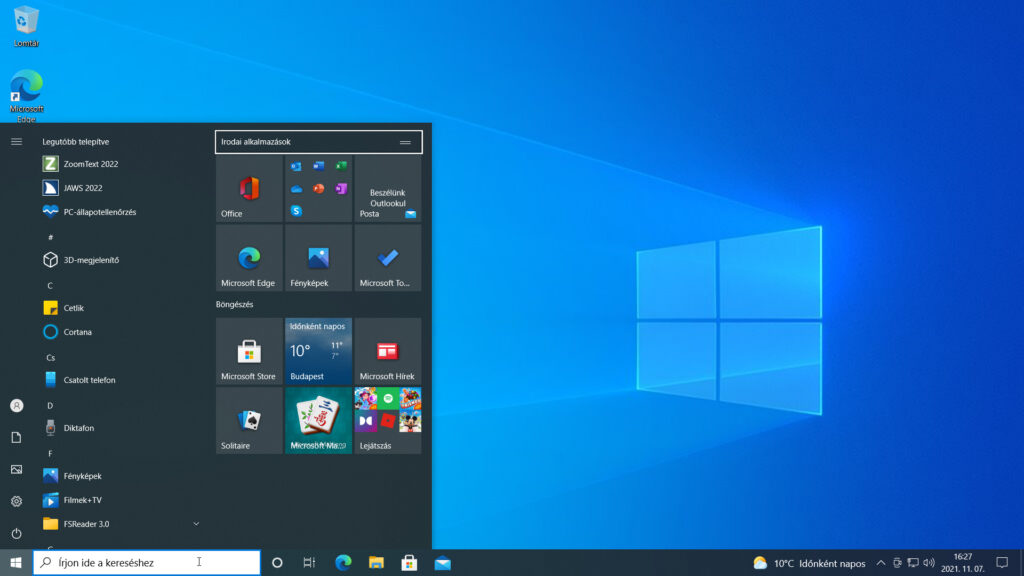
Task: Open the Microsoft To Do tile
Action: pyautogui.click(x=388, y=258)
